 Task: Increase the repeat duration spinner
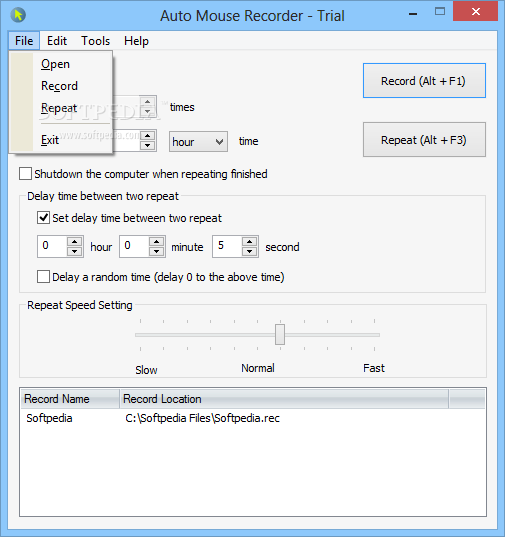point(148,136)
